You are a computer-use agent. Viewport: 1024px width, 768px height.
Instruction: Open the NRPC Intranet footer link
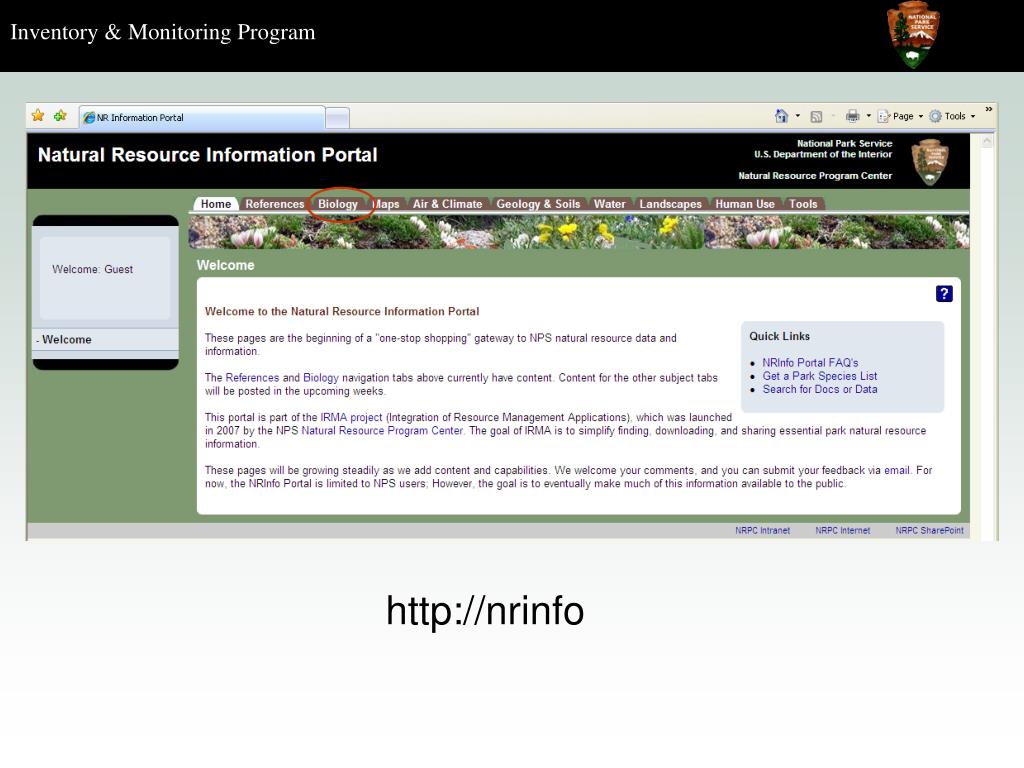point(762,530)
